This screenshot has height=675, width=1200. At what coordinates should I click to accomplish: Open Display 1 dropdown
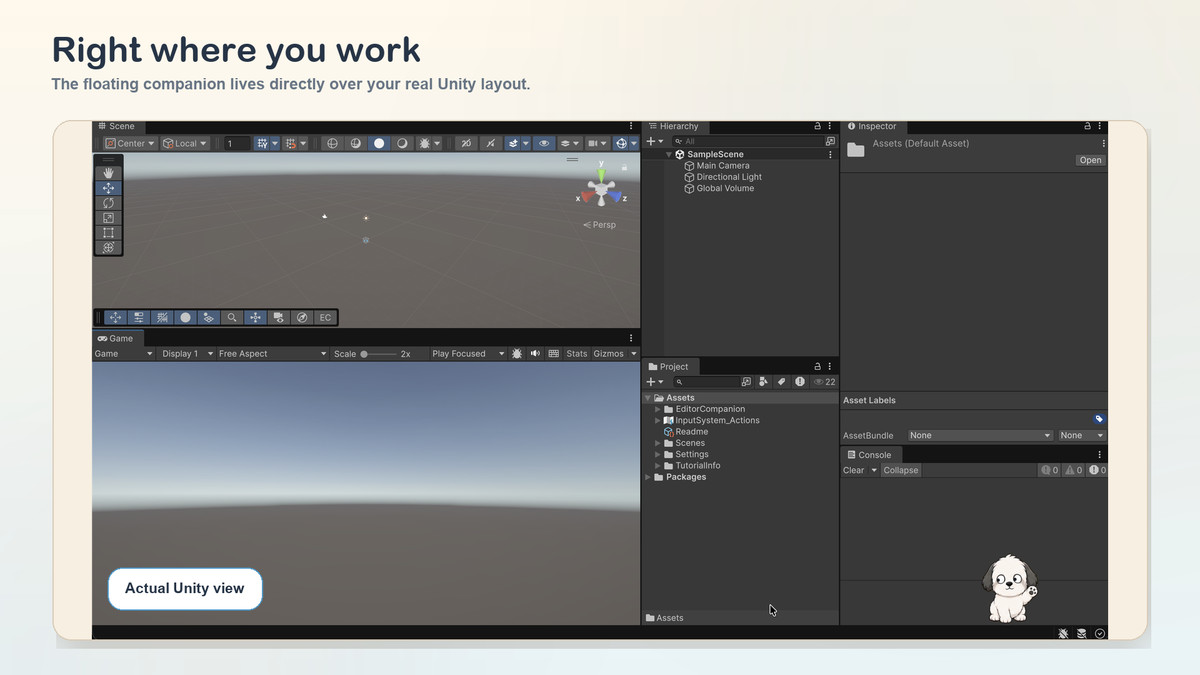[187, 353]
